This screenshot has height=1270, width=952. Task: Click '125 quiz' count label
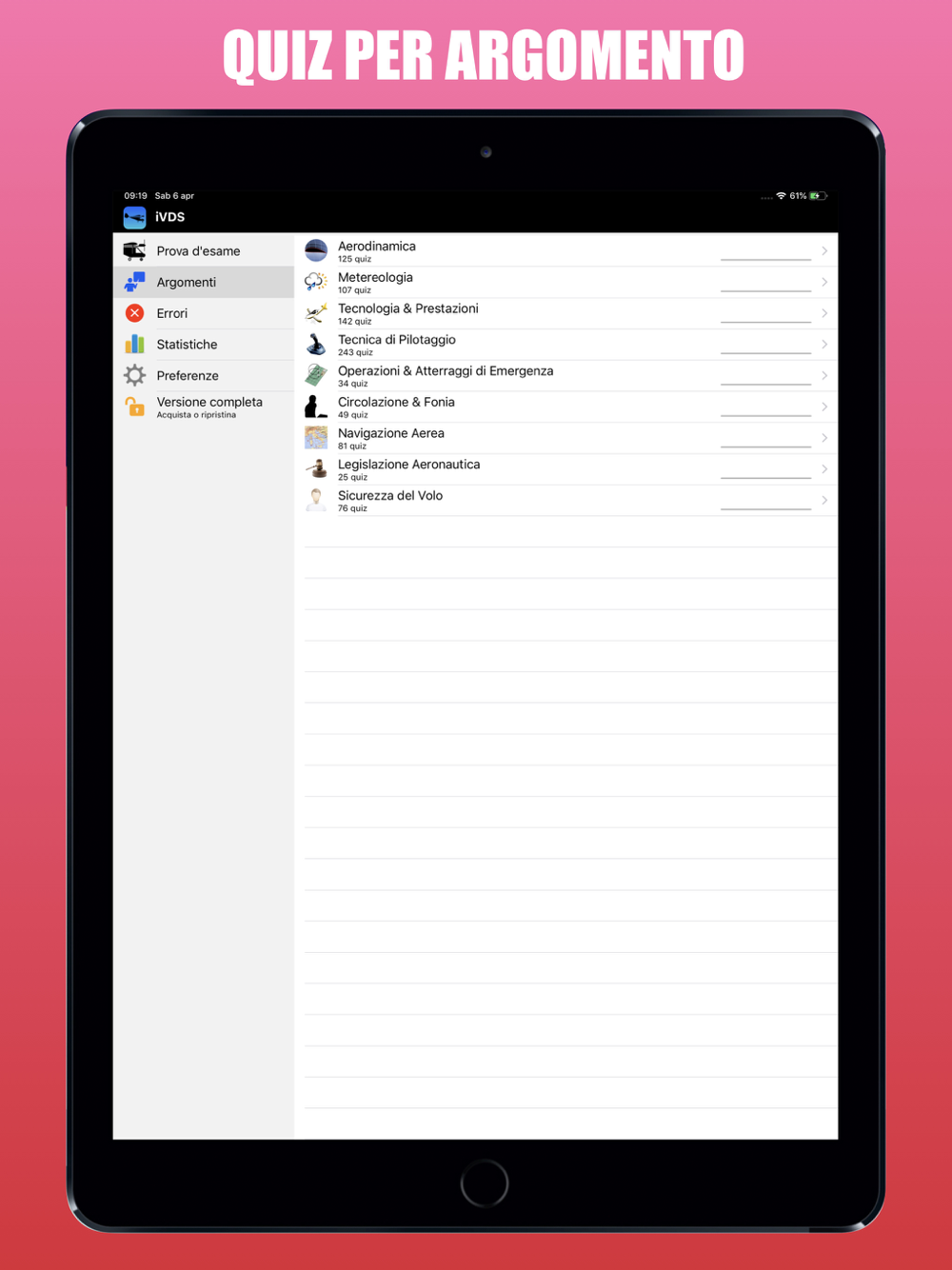click(354, 259)
